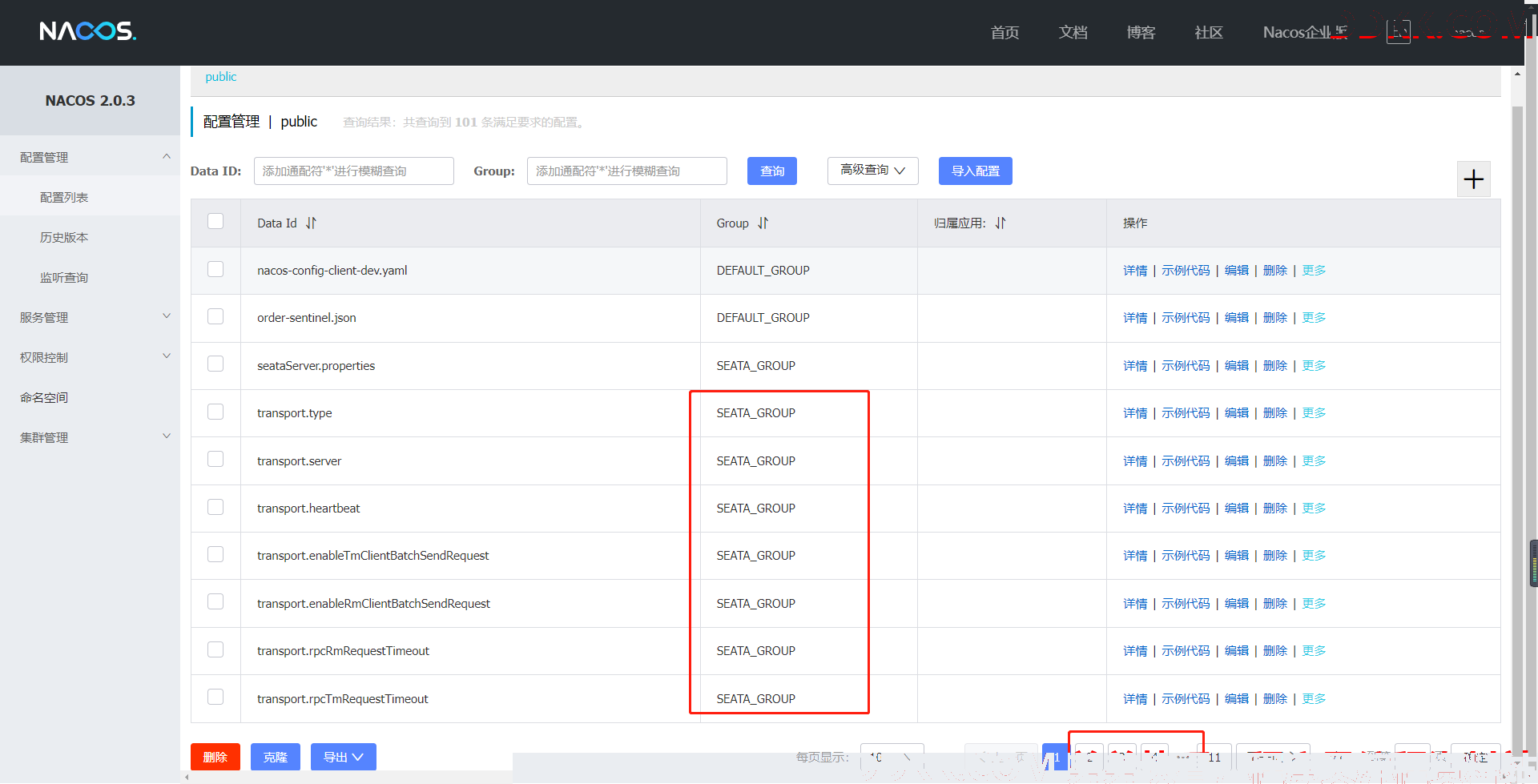1538x784 pixels.
Task: Sort by Data Id column arrows
Action: [311, 223]
